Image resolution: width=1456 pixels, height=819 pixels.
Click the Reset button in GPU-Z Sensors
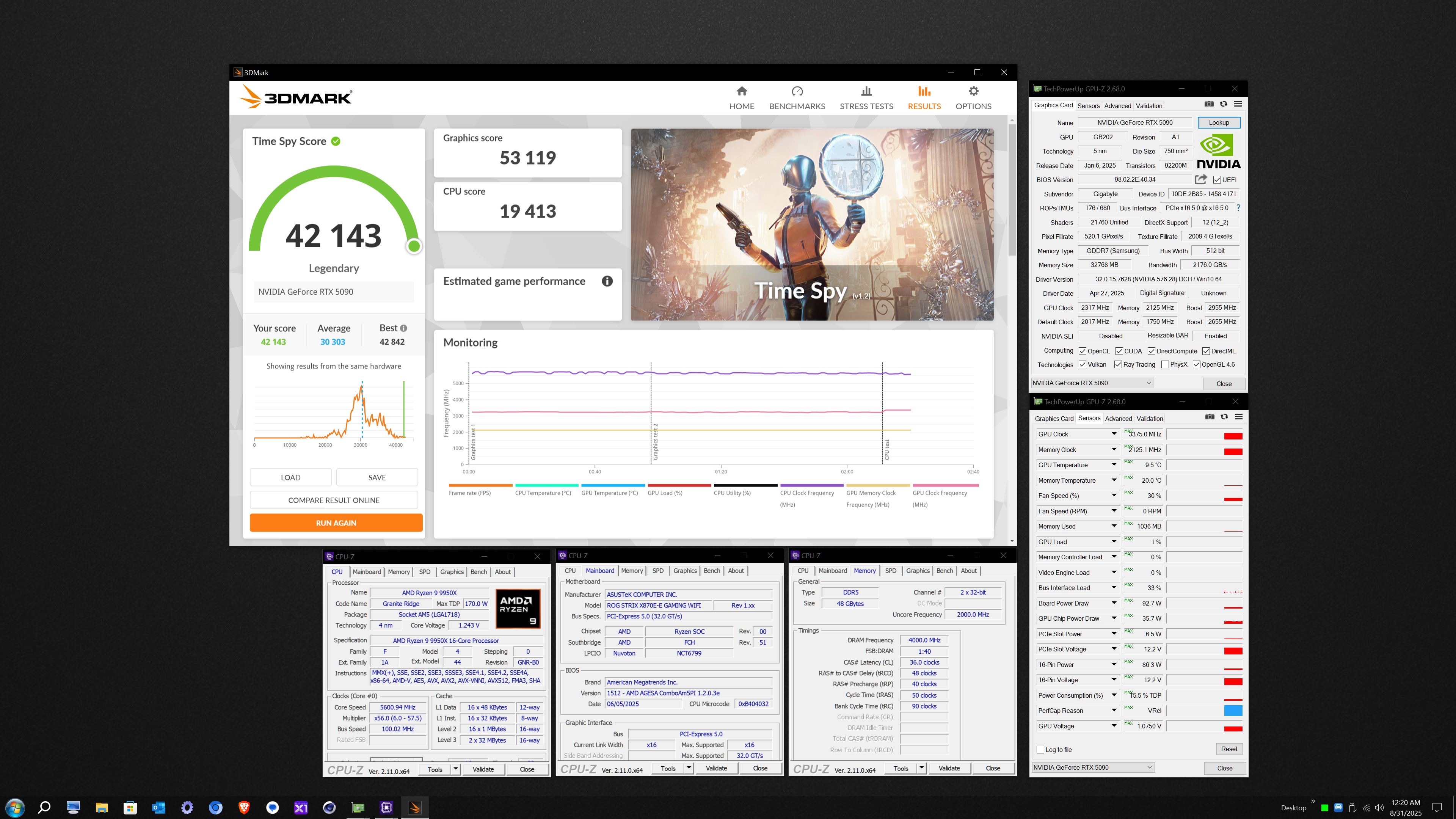pos(1229,749)
